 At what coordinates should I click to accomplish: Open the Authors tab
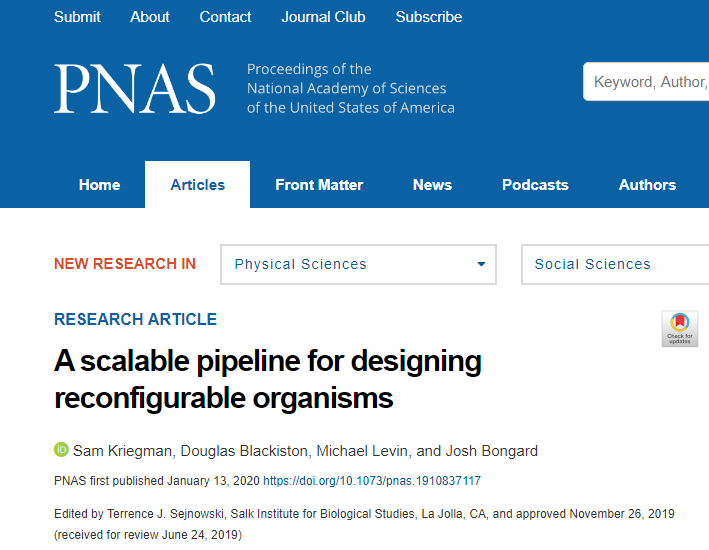(x=647, y=185)
